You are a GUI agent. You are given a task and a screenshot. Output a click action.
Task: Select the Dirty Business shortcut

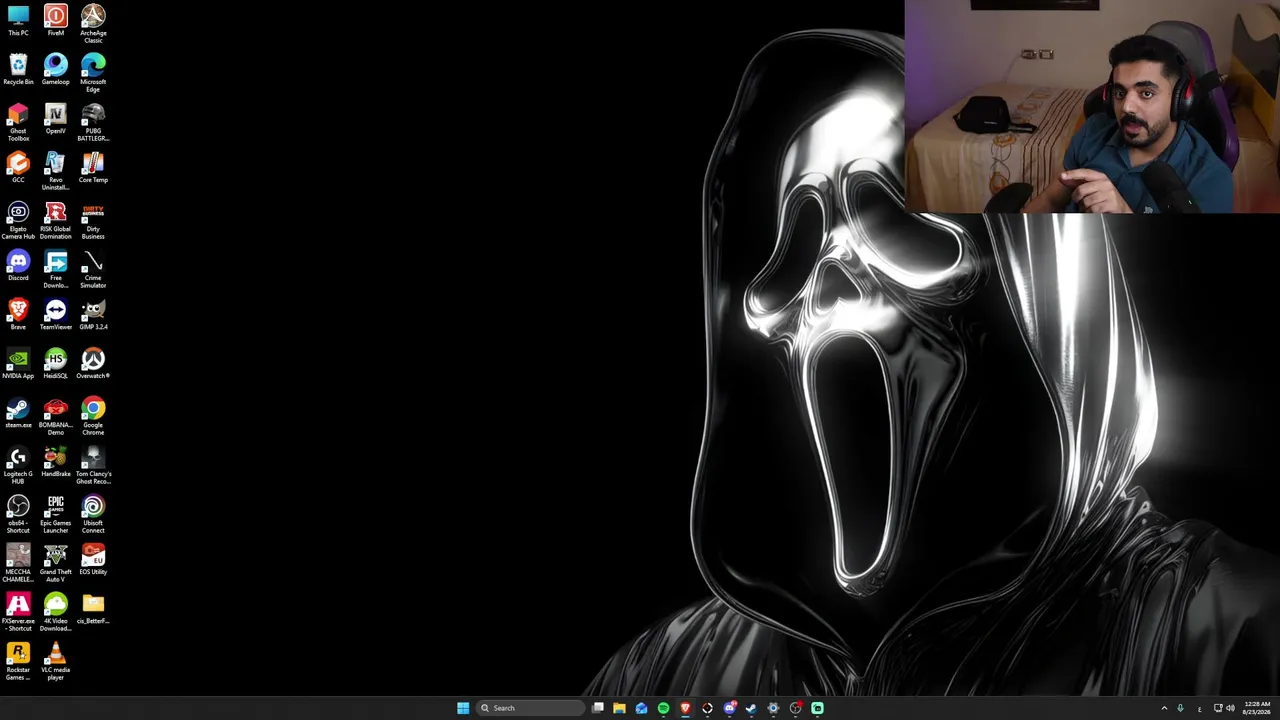coord(93,220)
